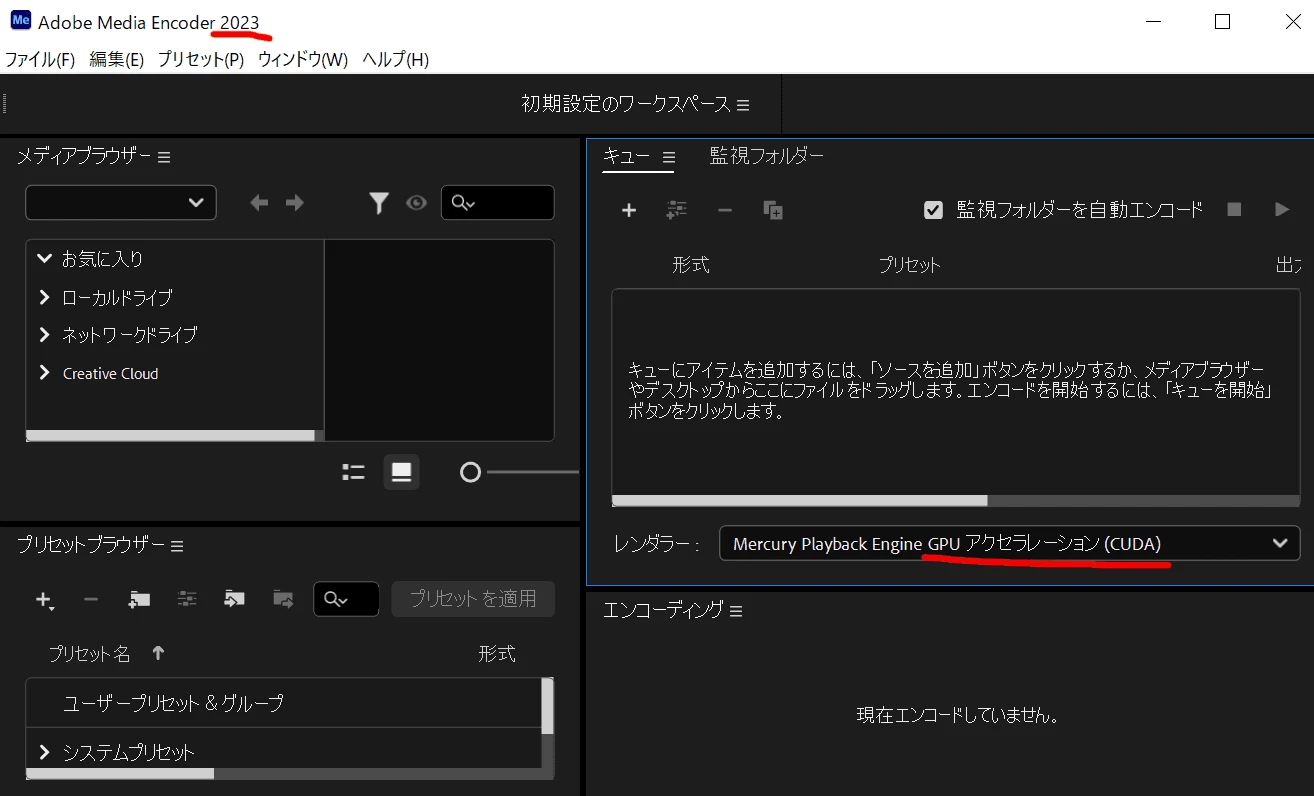Click the Media Encoder app icon in title bar
1314x796 pixels.
pyautogui.click(x=21, y=21)
